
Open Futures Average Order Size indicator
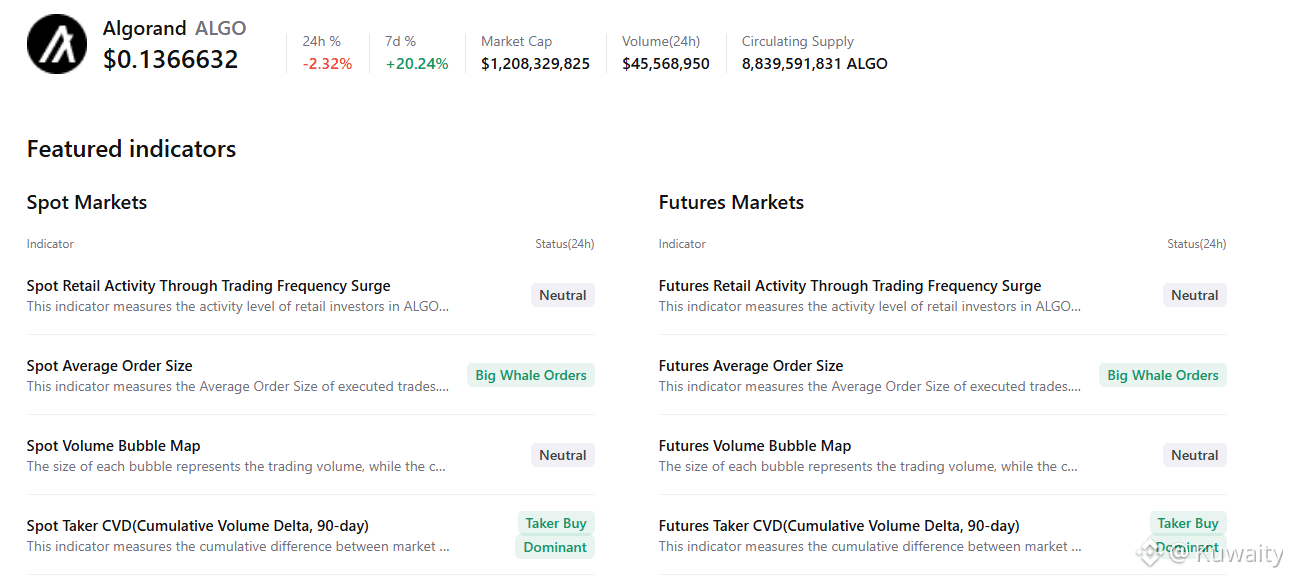(750, 366)
